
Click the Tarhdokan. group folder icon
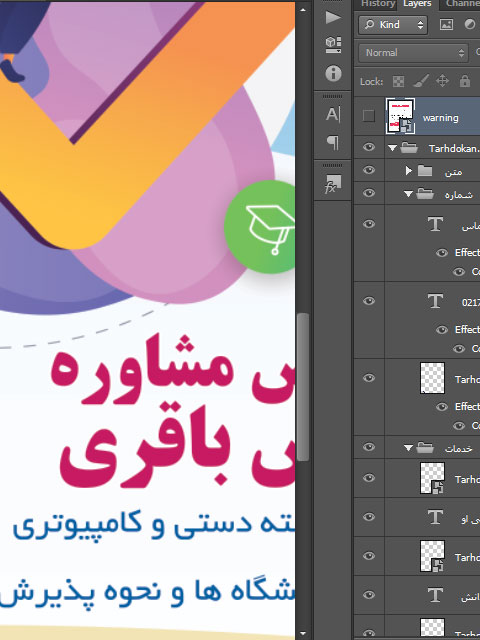(x=409, y=147)
